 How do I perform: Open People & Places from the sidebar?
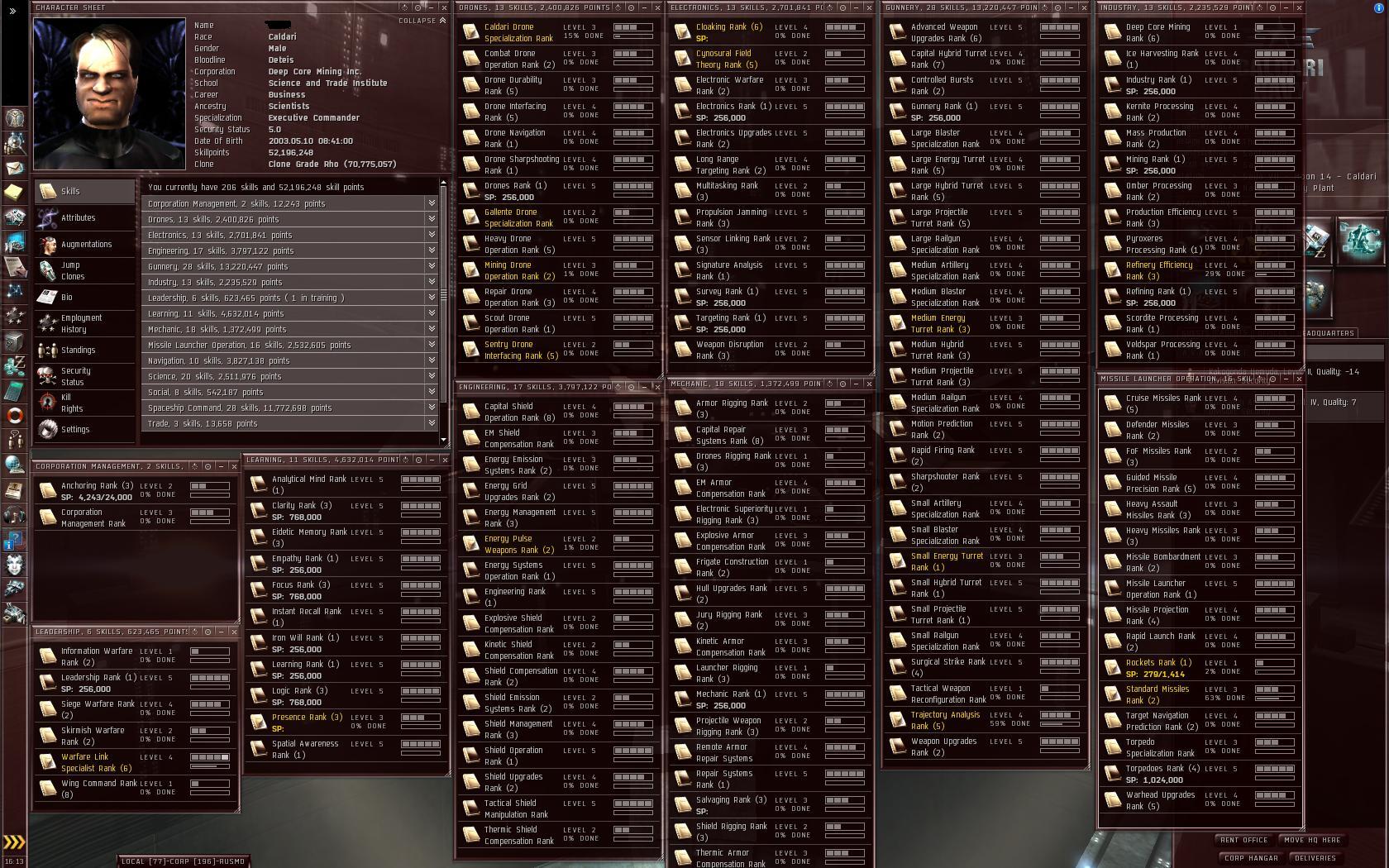tap(14, 143)
